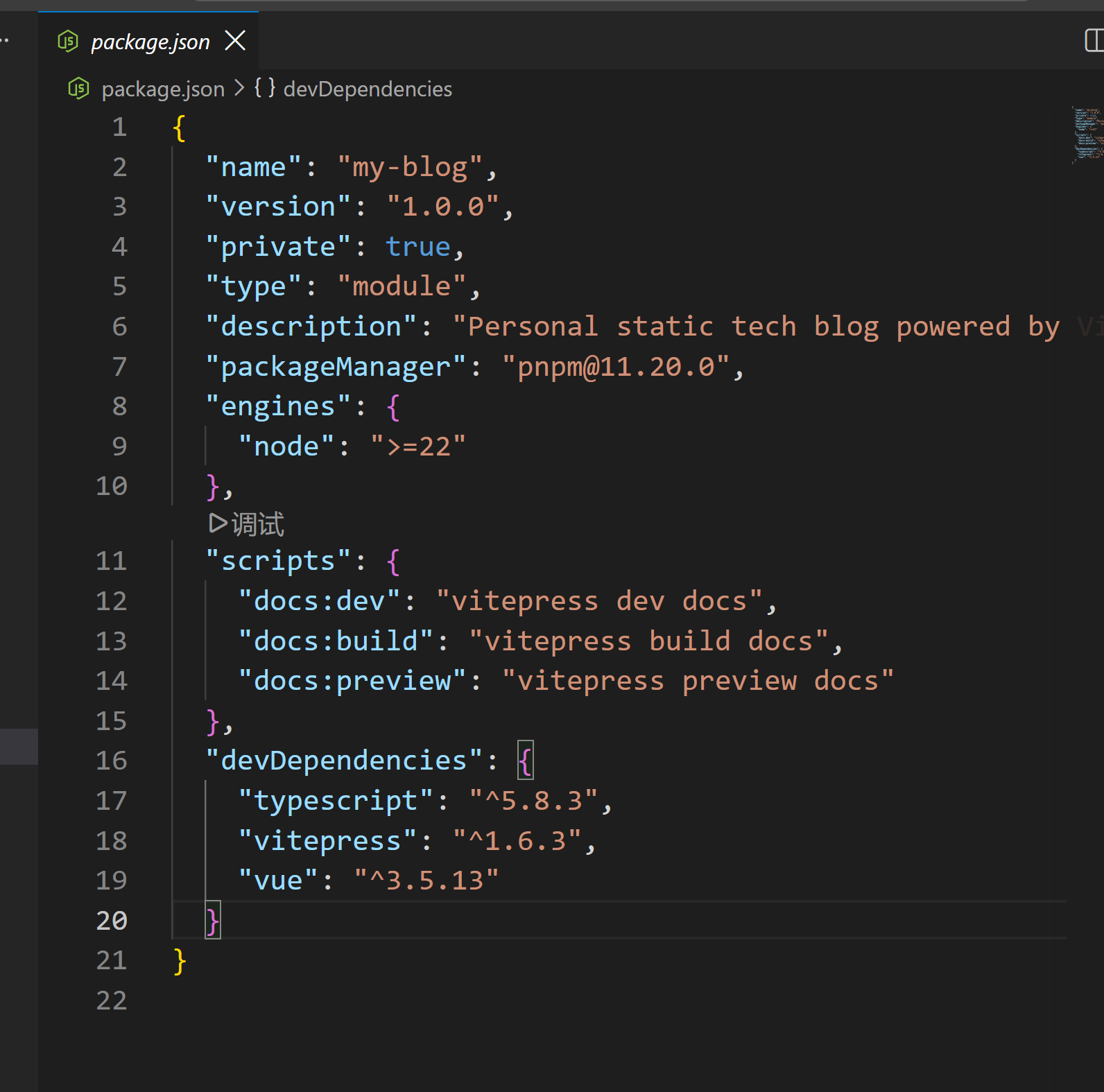Click the Node.js icon in the breadcrumb
The height and width of the screenshot is (1092, 1104).
click(78, 89)
